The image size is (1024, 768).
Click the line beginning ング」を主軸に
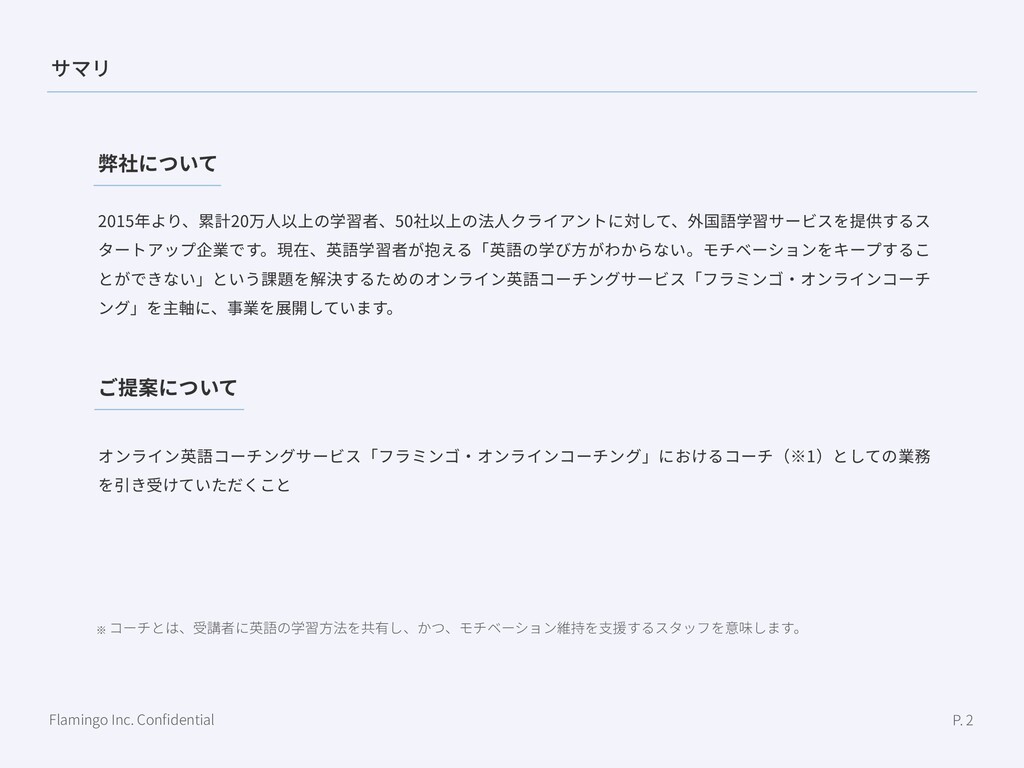247,308
